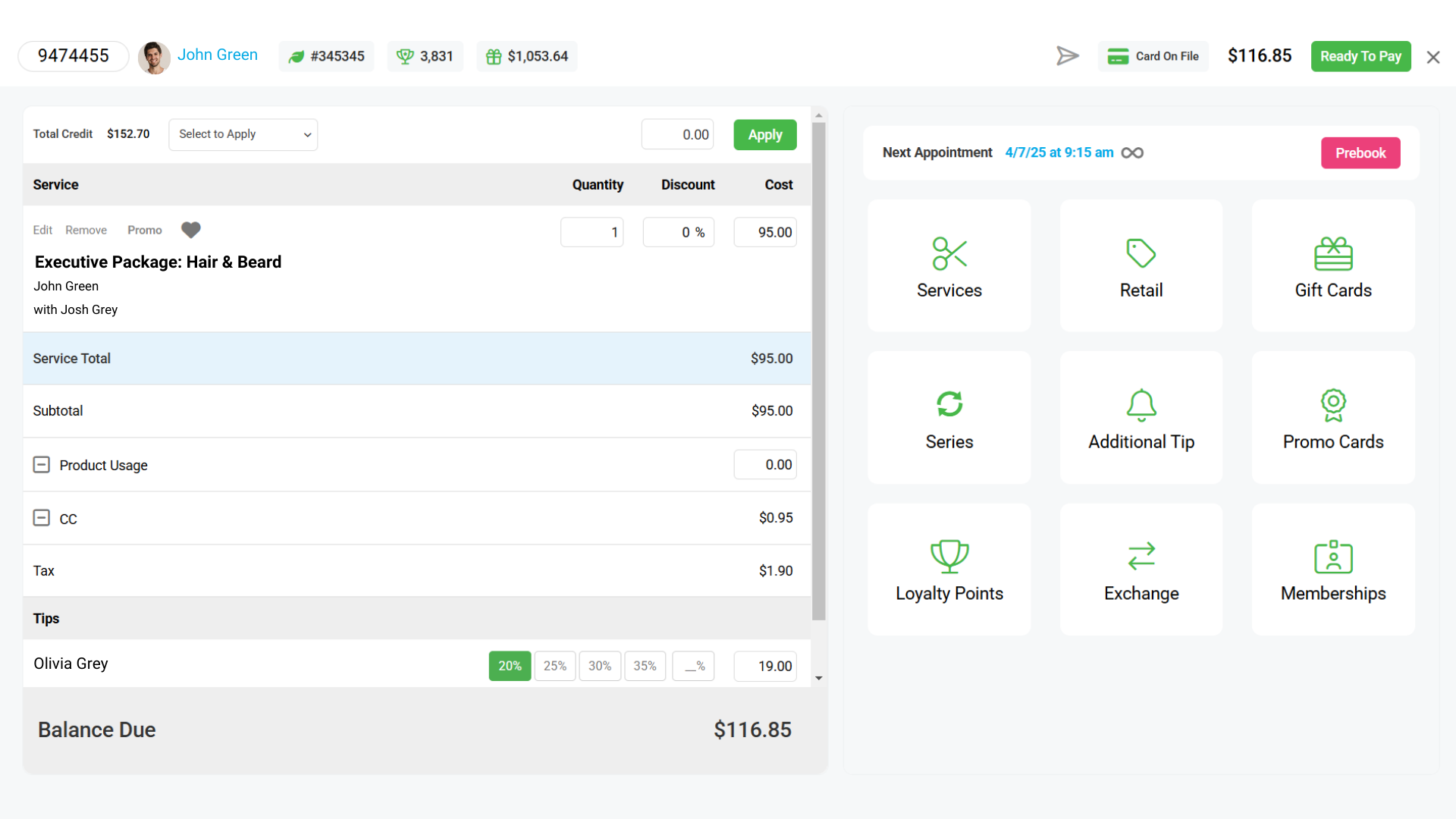Click recurring infinity icon beside appointment

1132,153
